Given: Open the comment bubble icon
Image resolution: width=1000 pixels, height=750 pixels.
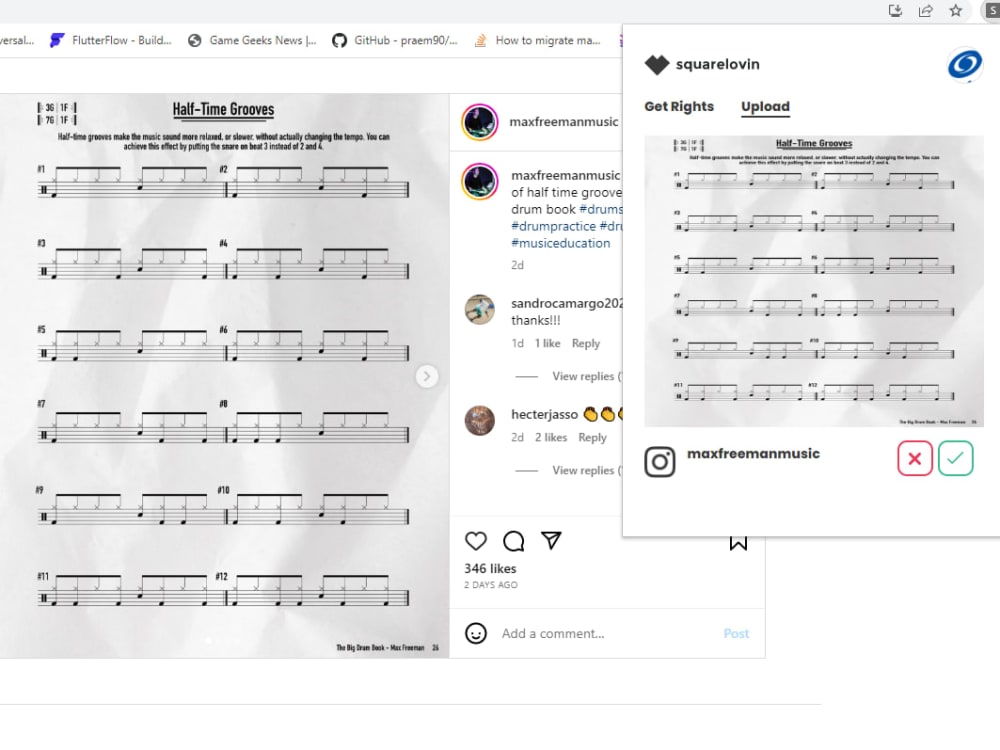Looking at the screenshot, I should (x=513, y=541).
